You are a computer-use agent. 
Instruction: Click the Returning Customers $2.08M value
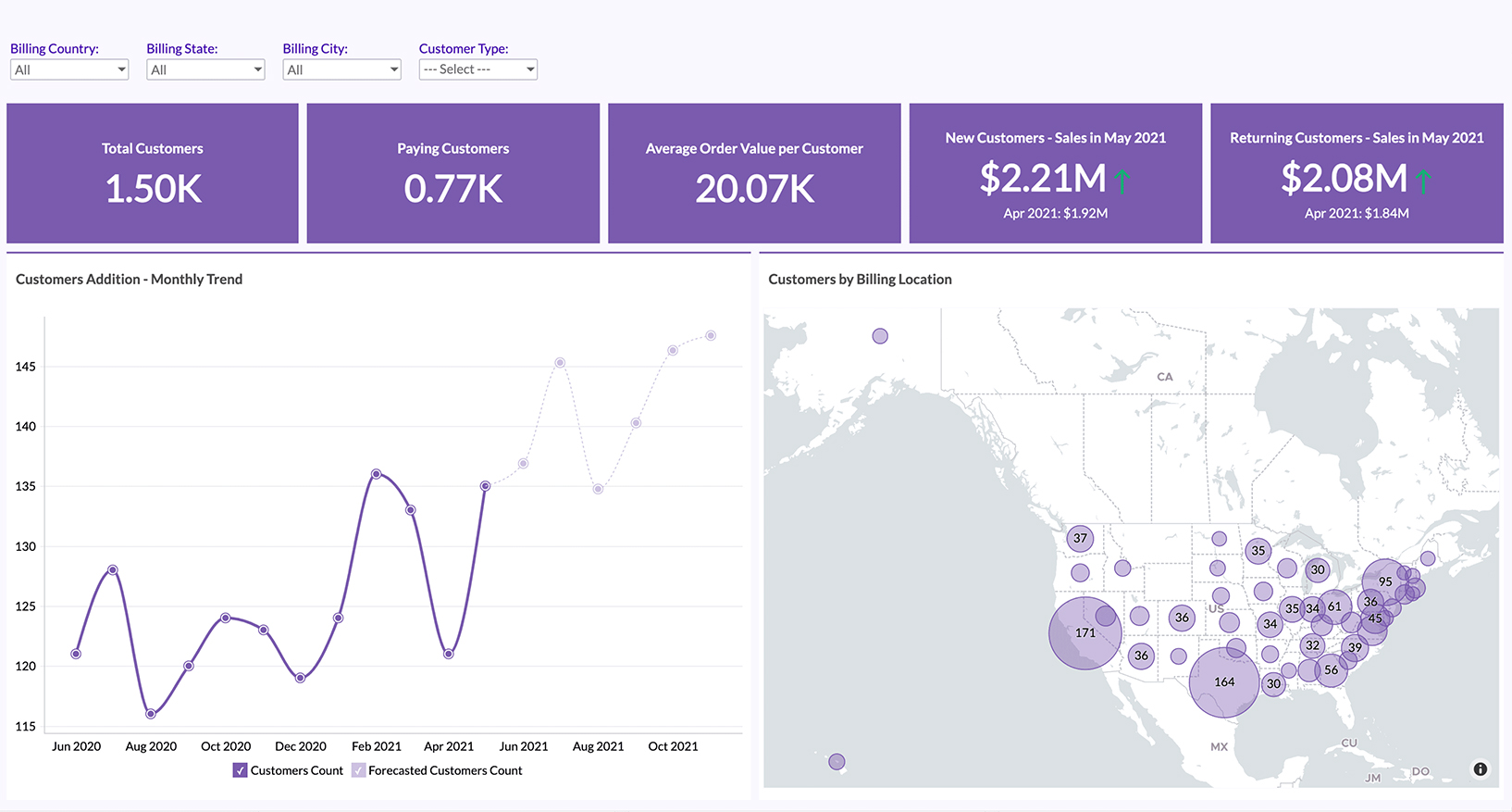pyautogui.click(x=1344, y=178)
